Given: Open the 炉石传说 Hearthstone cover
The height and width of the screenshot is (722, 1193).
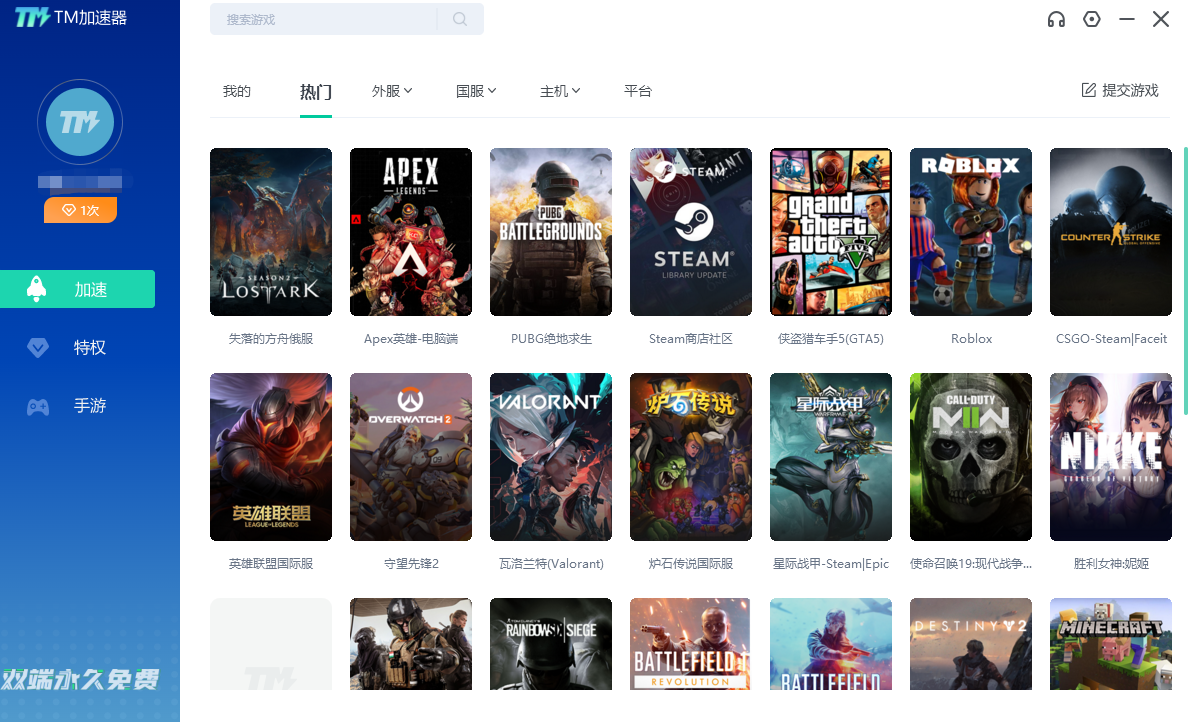Looking at the screenshot, I should (691, 457).
